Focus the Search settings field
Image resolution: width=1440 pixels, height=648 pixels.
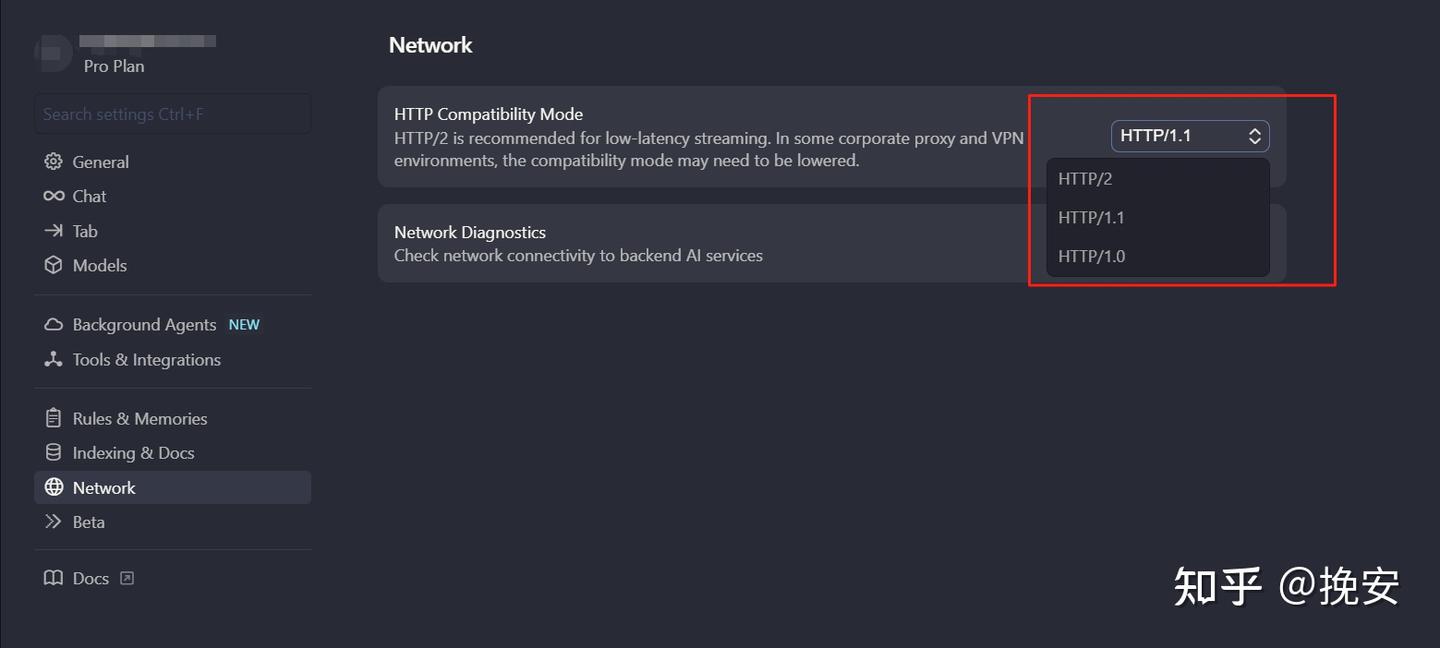click(x=172, y=114)
